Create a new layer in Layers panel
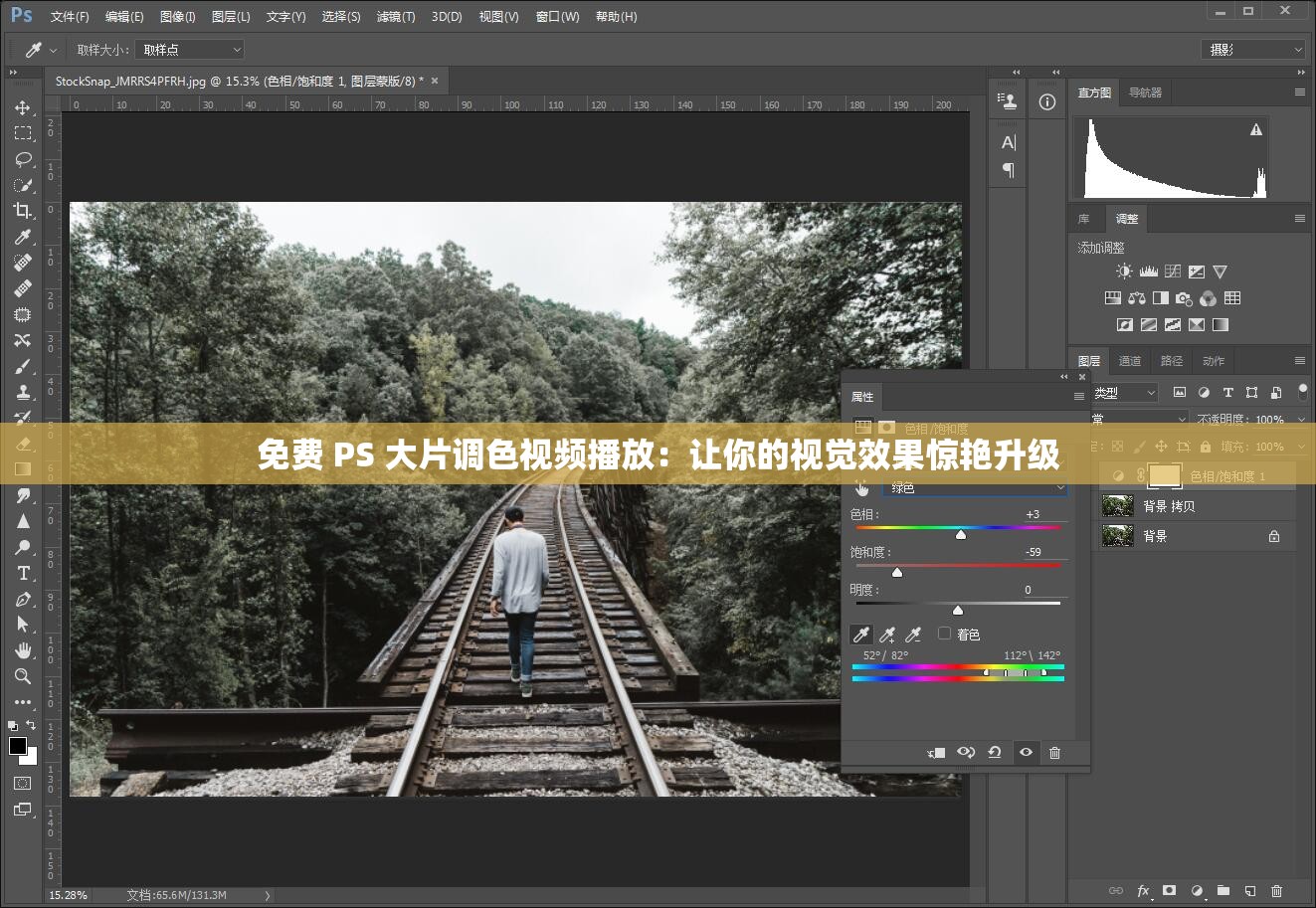 1250,891
